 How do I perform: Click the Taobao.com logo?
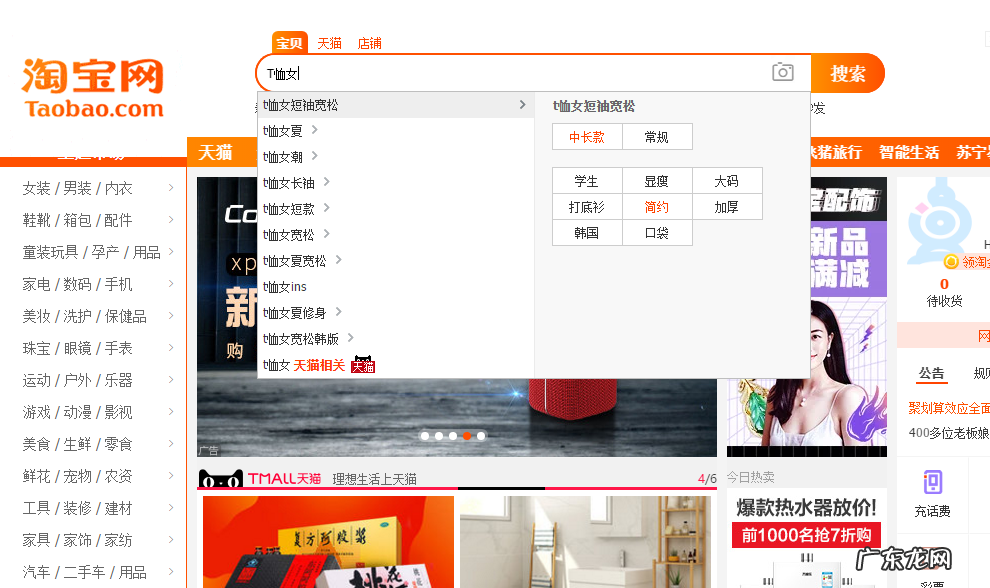click(x=91, y=84)
